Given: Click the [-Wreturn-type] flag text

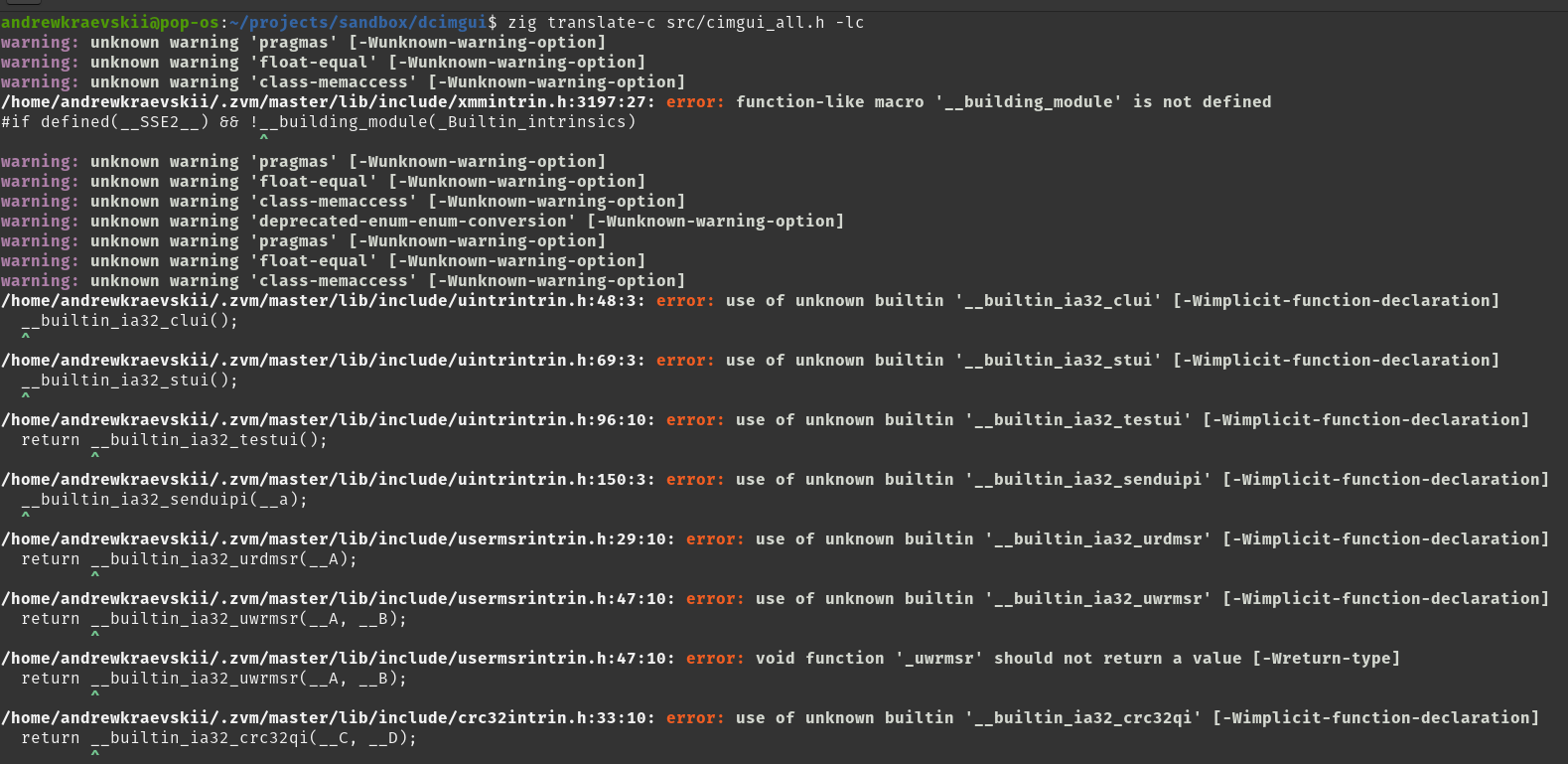Looking at the screenshot, I should (1326, 659).
